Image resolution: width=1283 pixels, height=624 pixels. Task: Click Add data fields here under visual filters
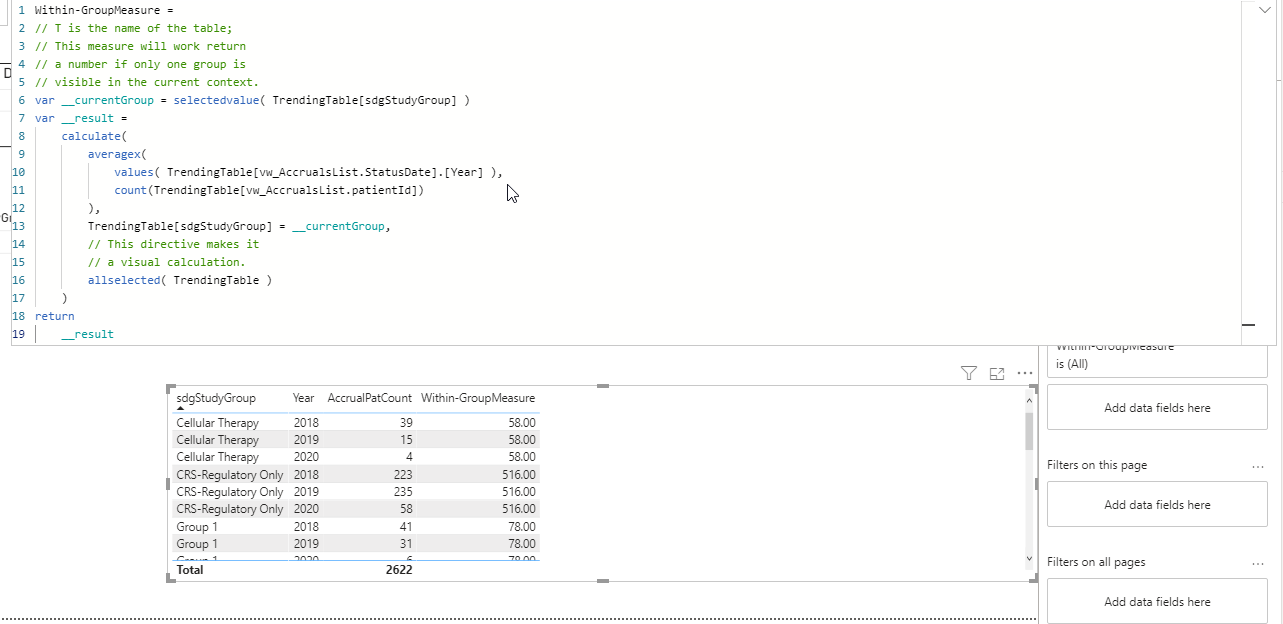click(1157, 408)
